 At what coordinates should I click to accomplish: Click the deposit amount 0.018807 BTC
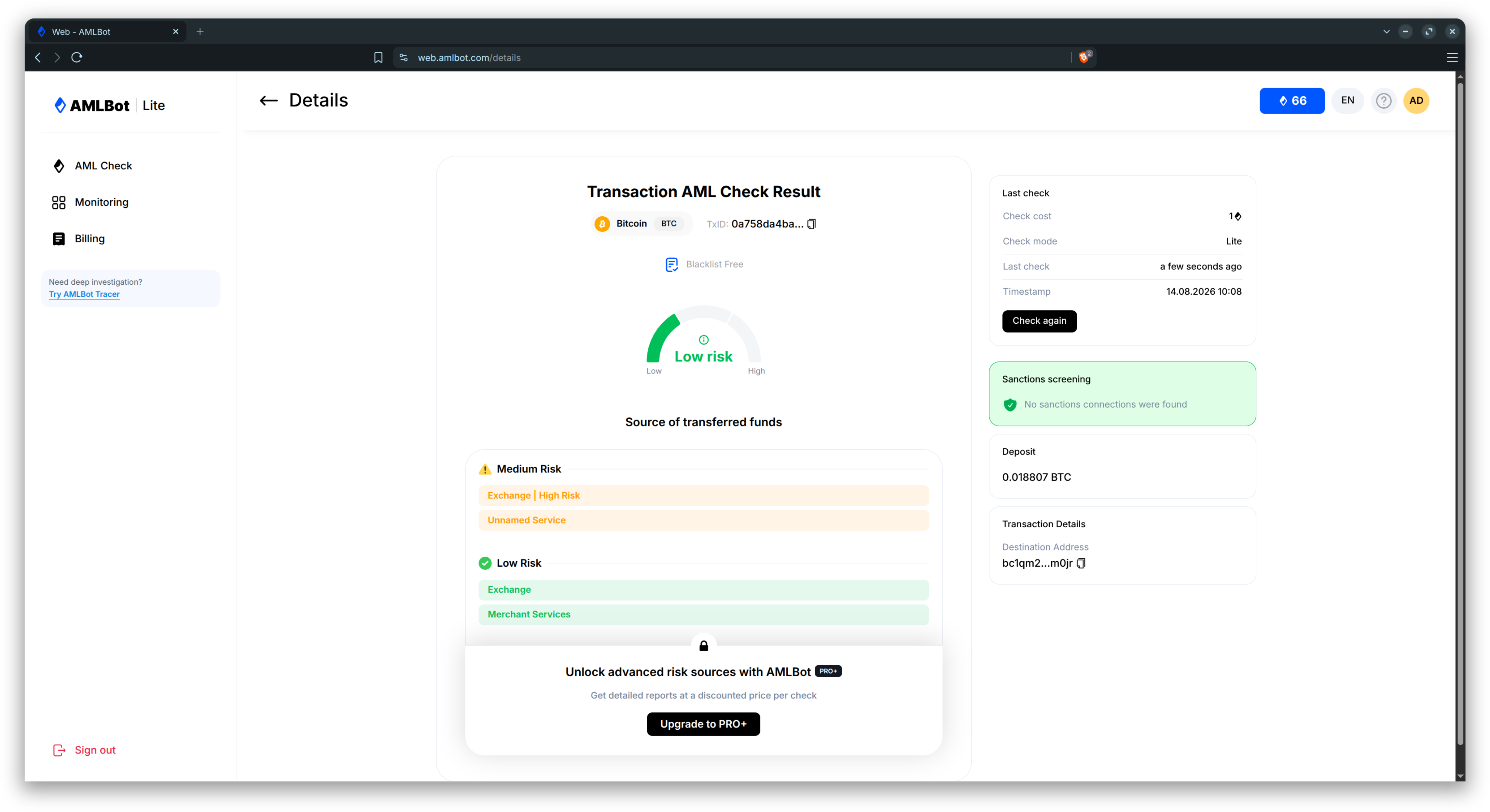pos(1037,477)
